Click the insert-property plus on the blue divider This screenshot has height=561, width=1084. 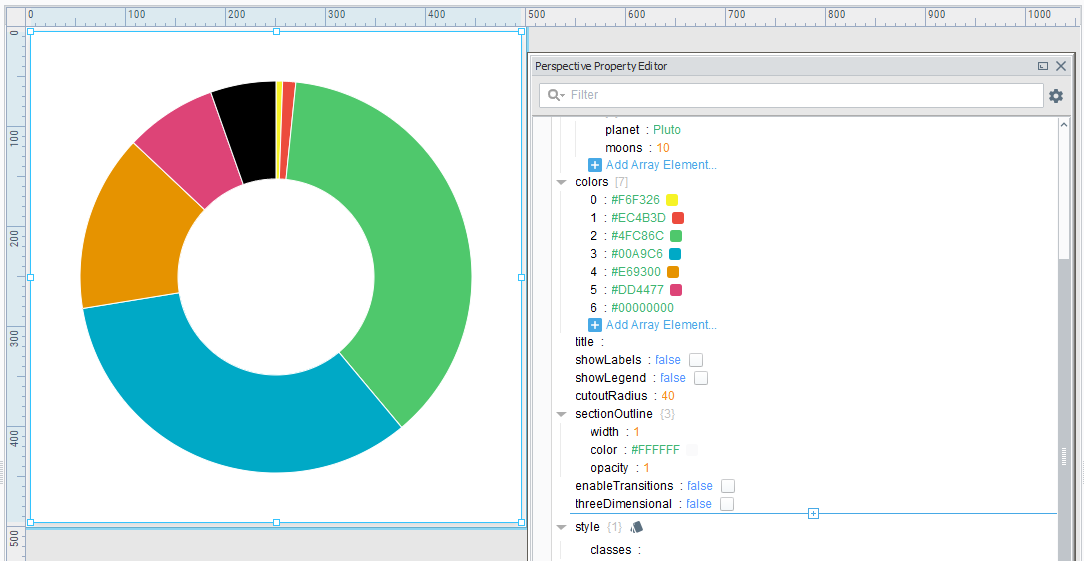tap(814, 513)
